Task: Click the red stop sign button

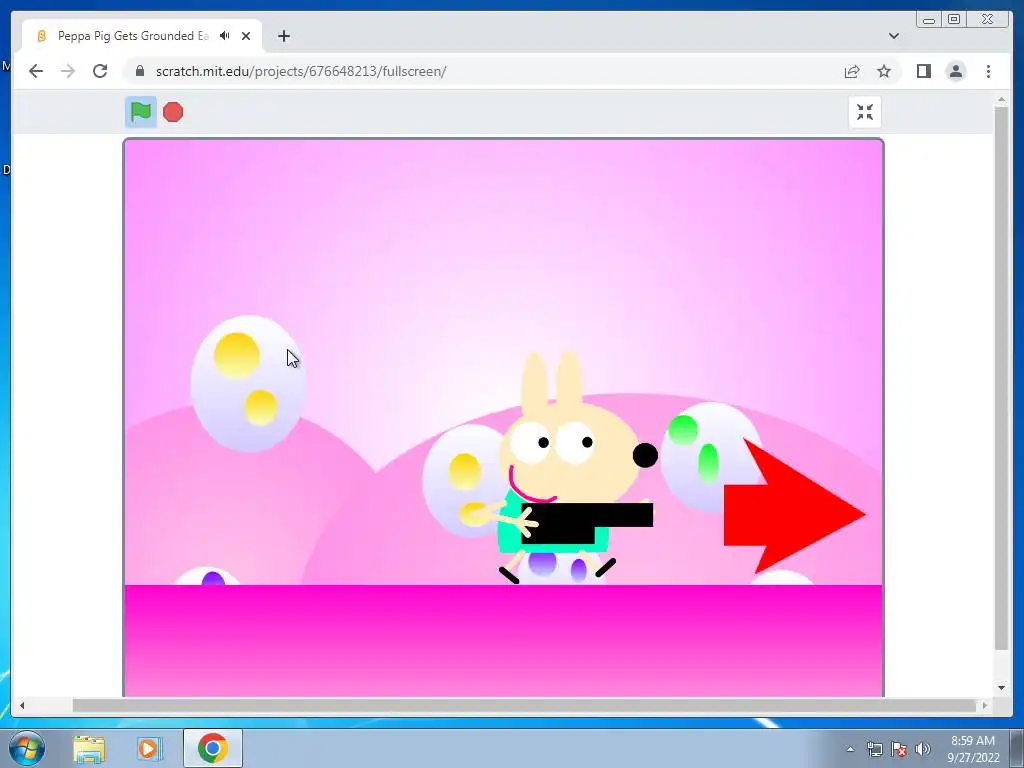Action: pos(173,112)
